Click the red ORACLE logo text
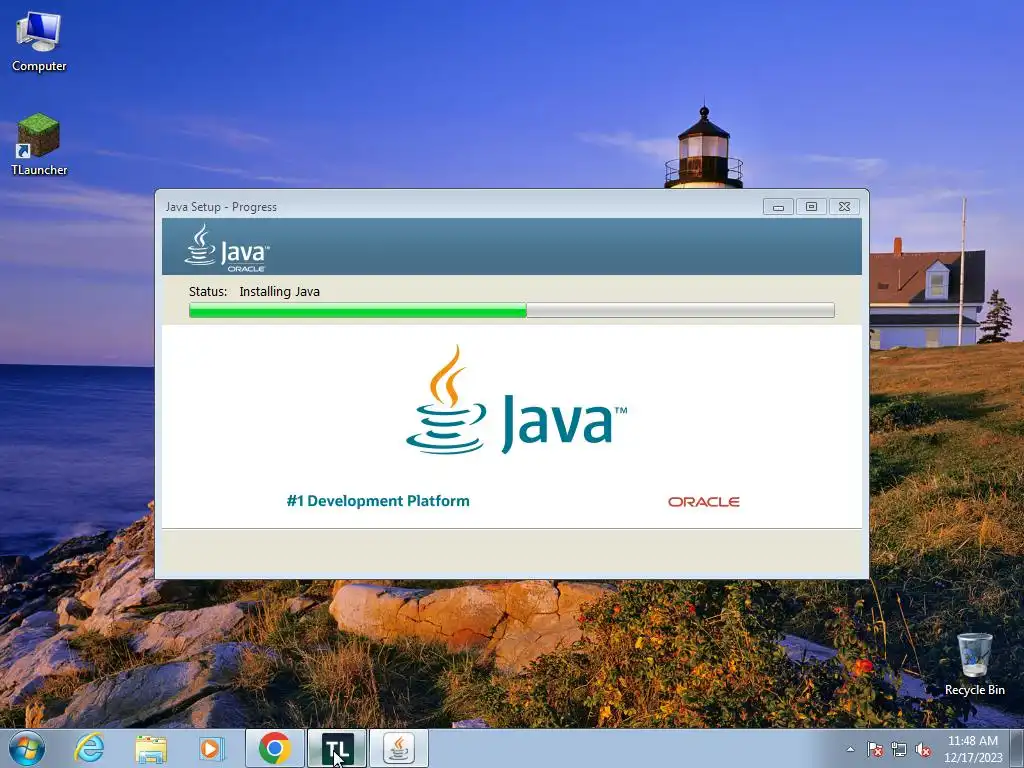Image resolution: width=1024 pixels, height=768 pixels. pos(703,502)
